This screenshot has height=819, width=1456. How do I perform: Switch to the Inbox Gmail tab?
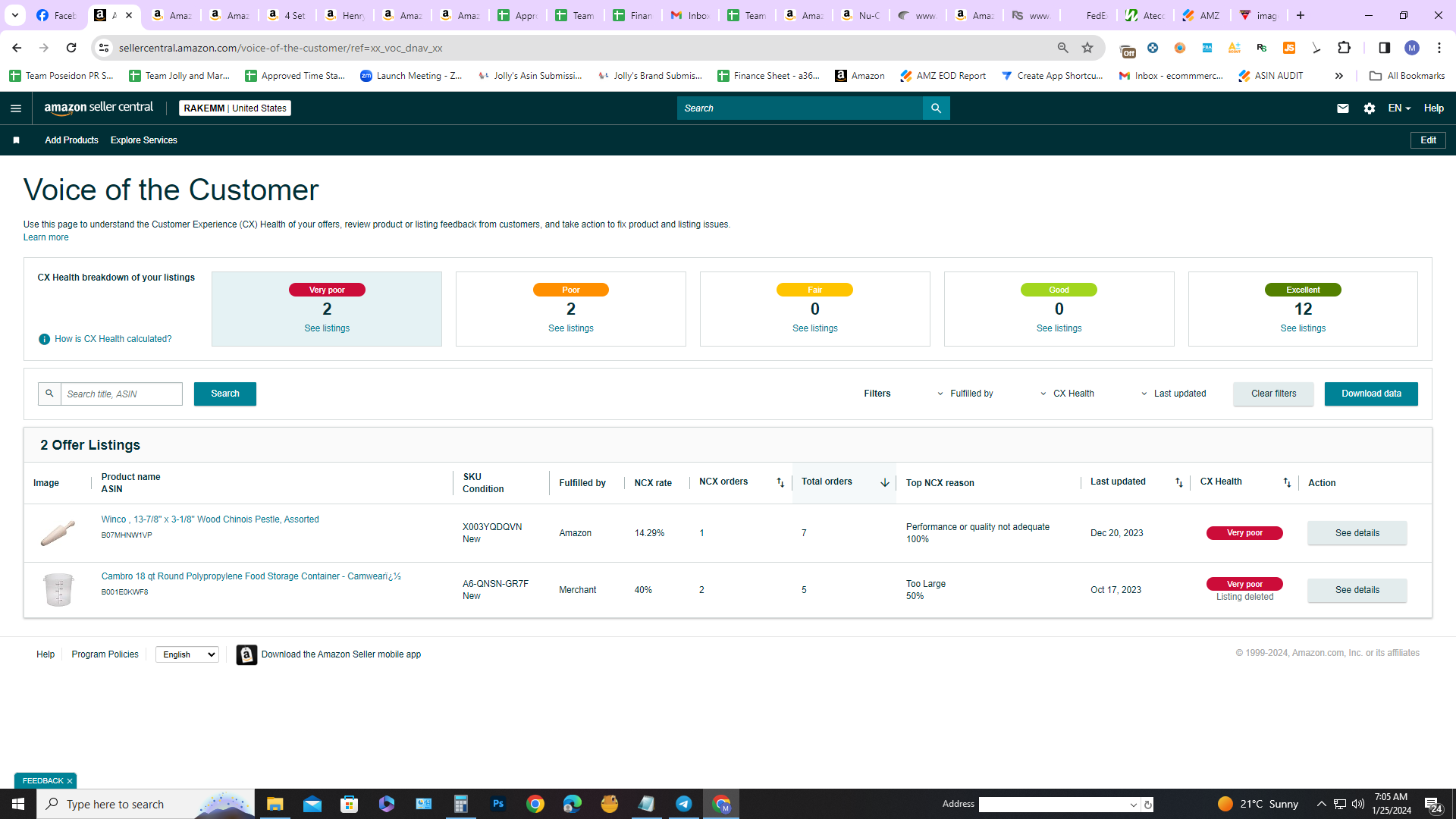coord(691,15)
